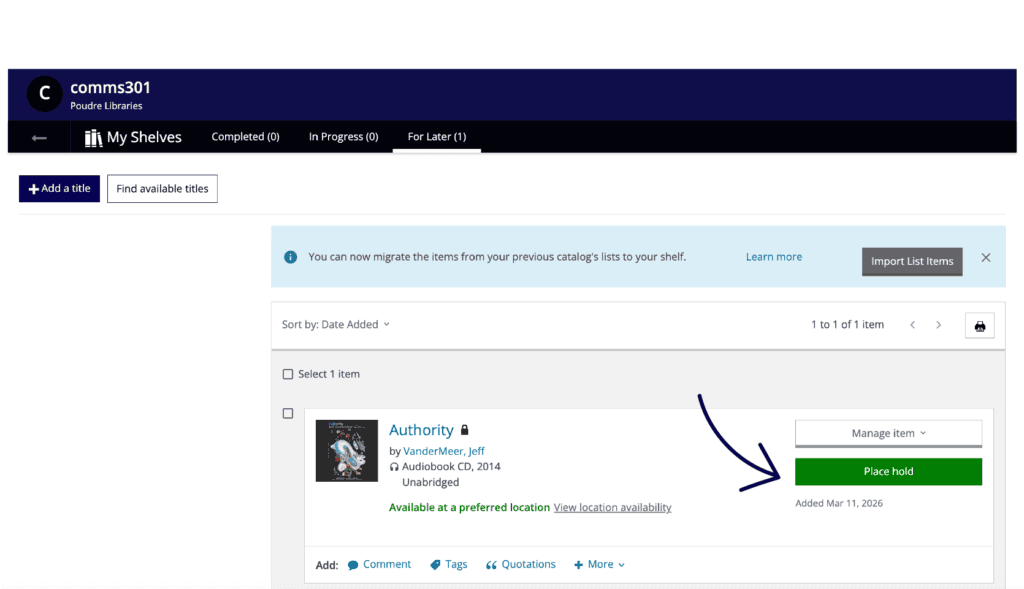The image size is (1024, 589).
Task: Open Sort by Date Added dropdown
Action: coord(335,325)
